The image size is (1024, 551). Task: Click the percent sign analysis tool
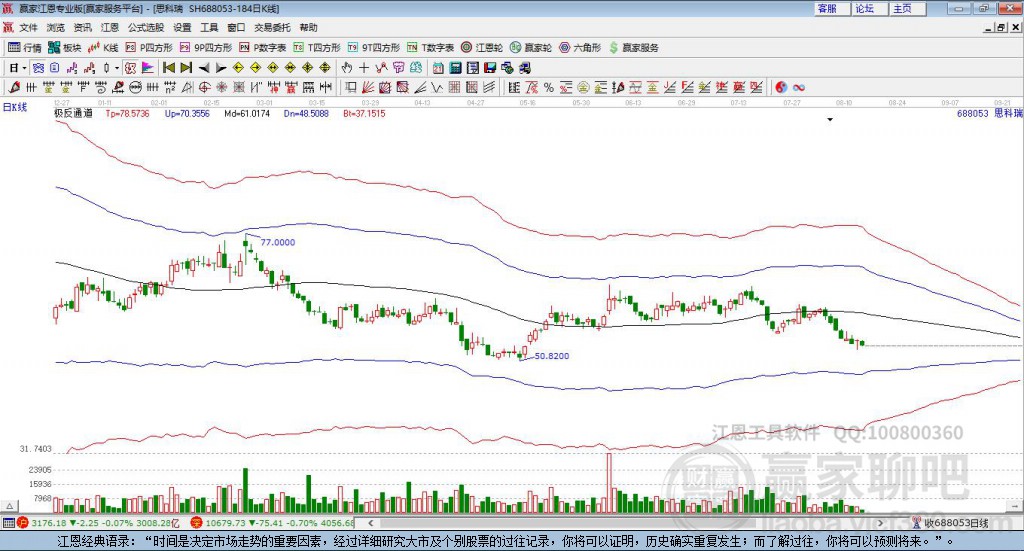coord(549,87)
